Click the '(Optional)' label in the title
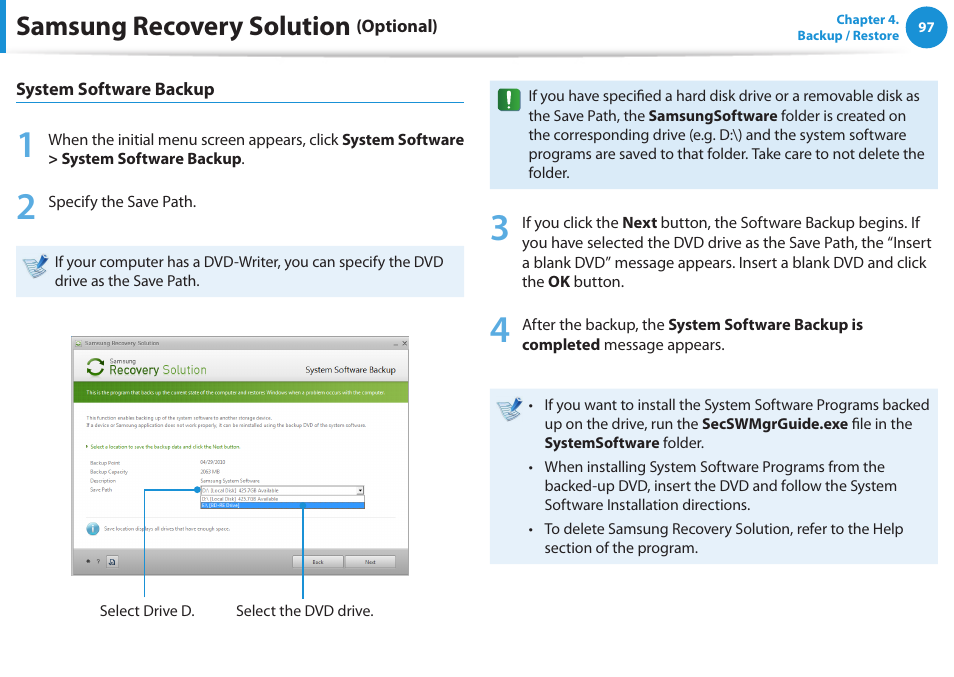 397,27
